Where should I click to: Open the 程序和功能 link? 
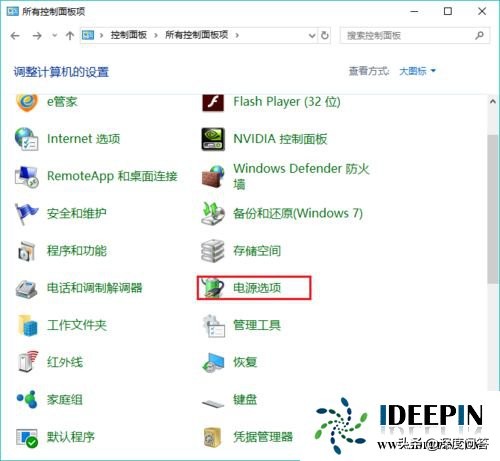click(77, 251)
